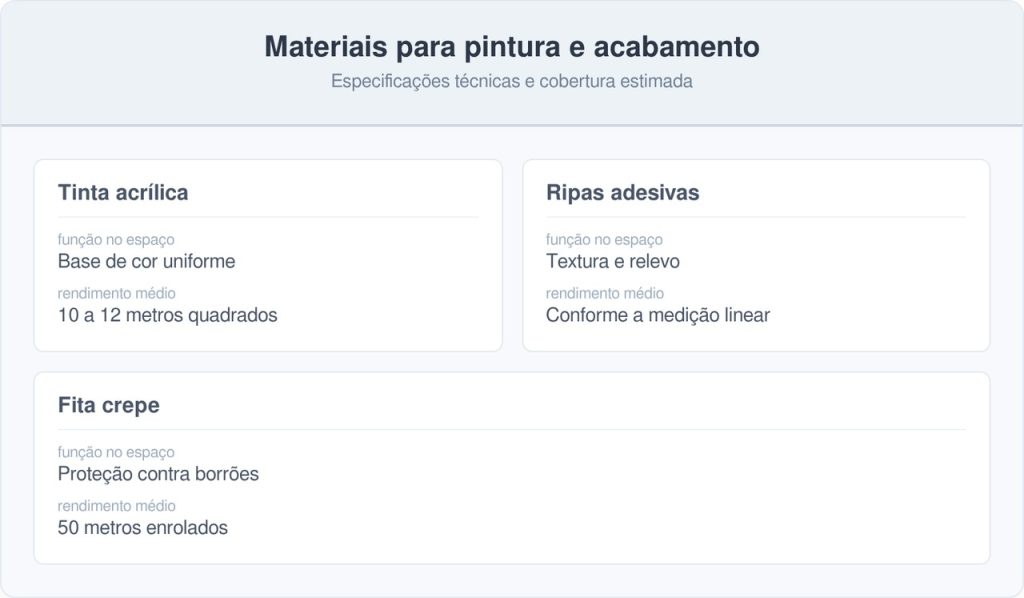The height and width of the screenshot is (598, 1024).
Task: Click the "10 a 12 metros quadrados" value
Action: 167,315
